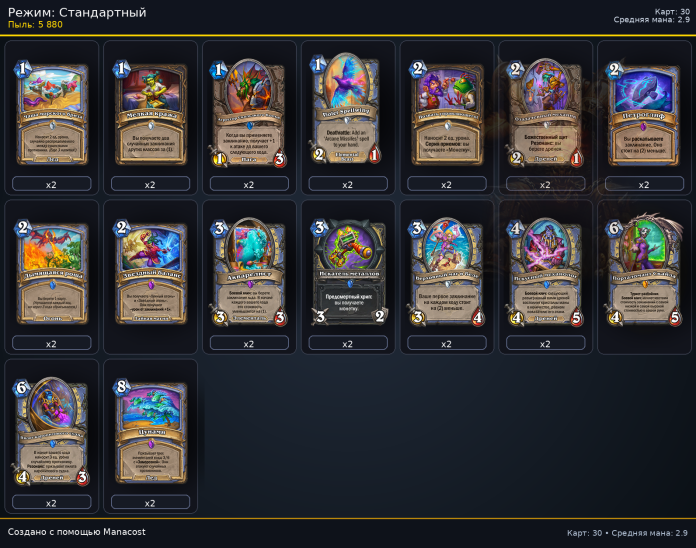Click the Создано с помощью Manacost text
This screenshot has height=548, width=696.
pos(76,532)
